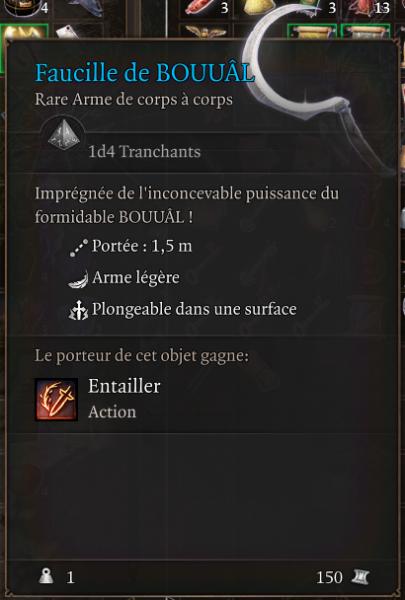Select the winged insect inventory item
This screenshot has width=405, height=600.
pos(206,31)
